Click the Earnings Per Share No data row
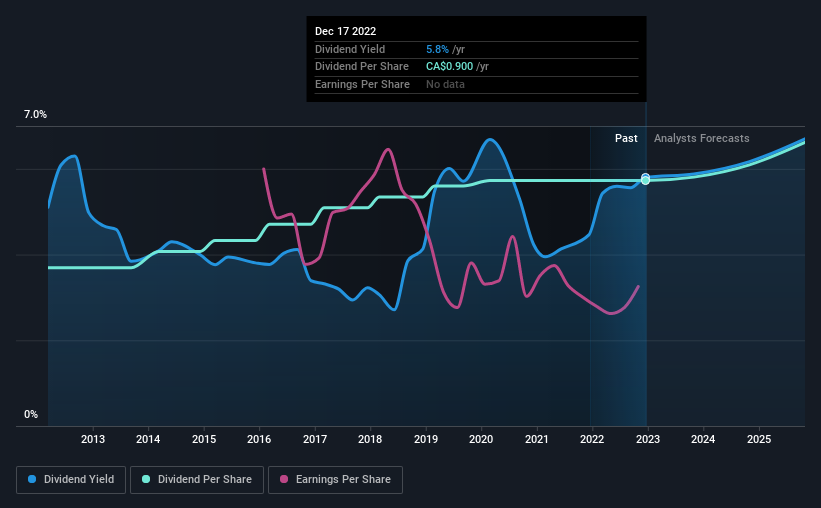This screenshot has width=821, height=508. pos(476,84)
